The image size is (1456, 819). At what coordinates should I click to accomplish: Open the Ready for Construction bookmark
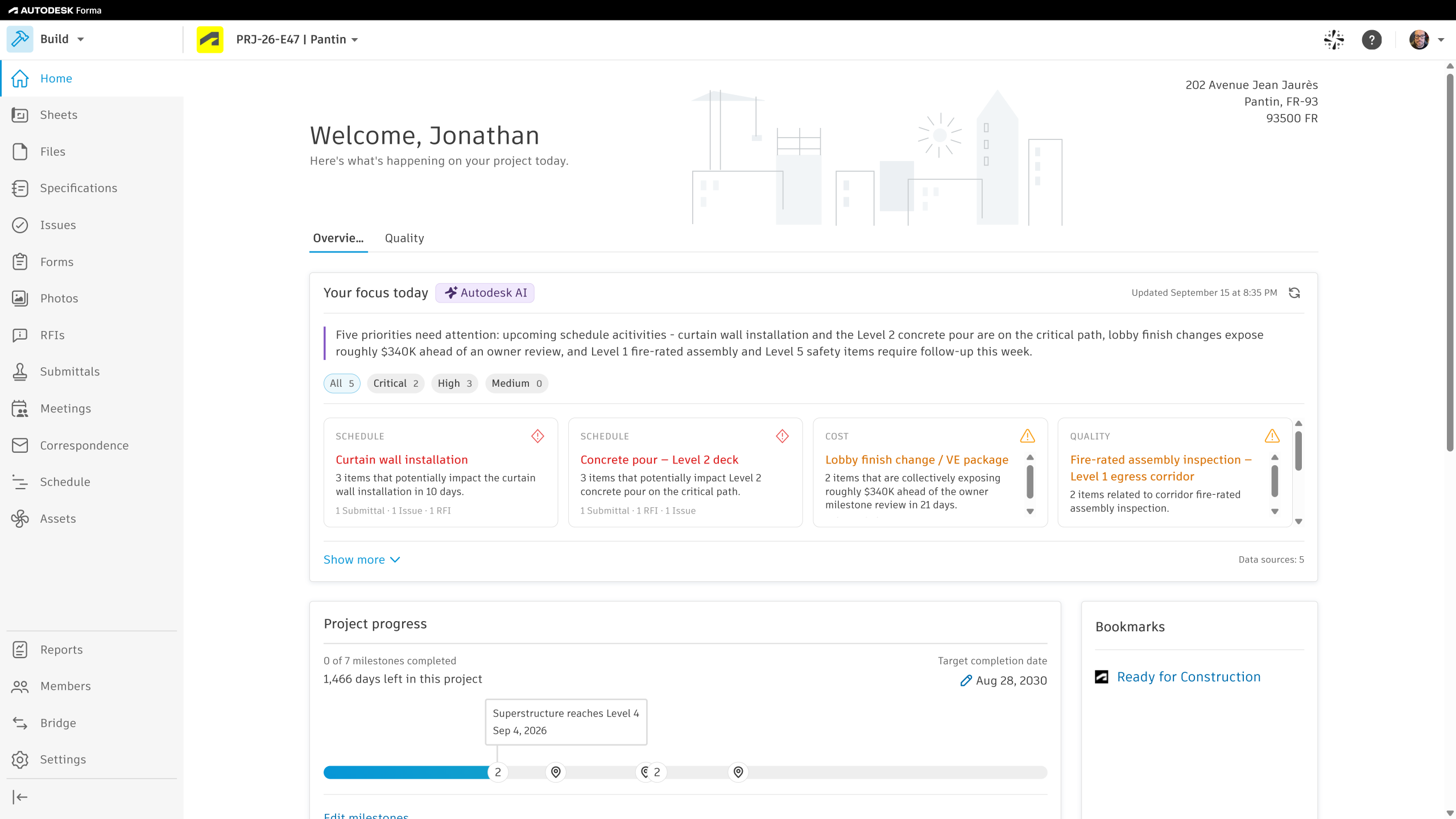pyautogui.click(x=1189, y=677)
